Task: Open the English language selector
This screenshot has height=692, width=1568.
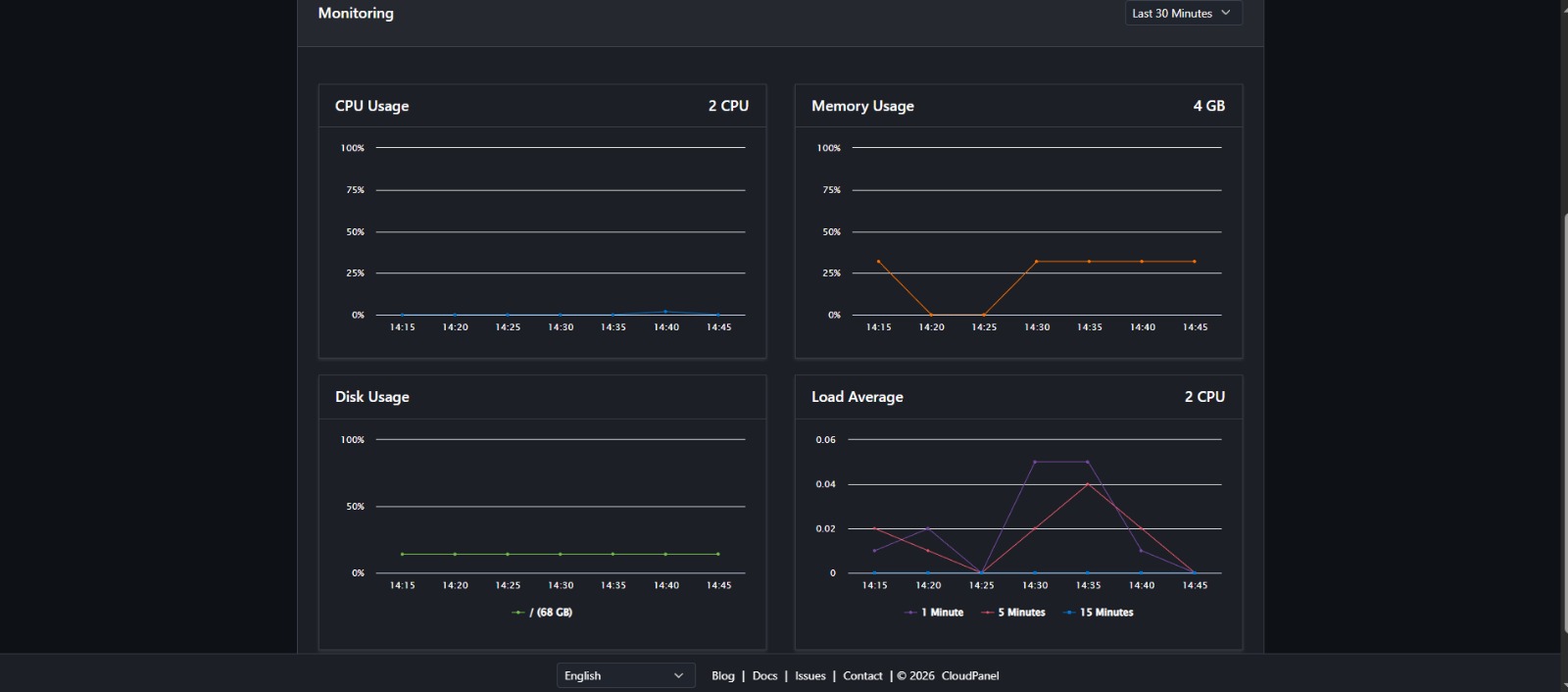Action: [x=624, y=675]
